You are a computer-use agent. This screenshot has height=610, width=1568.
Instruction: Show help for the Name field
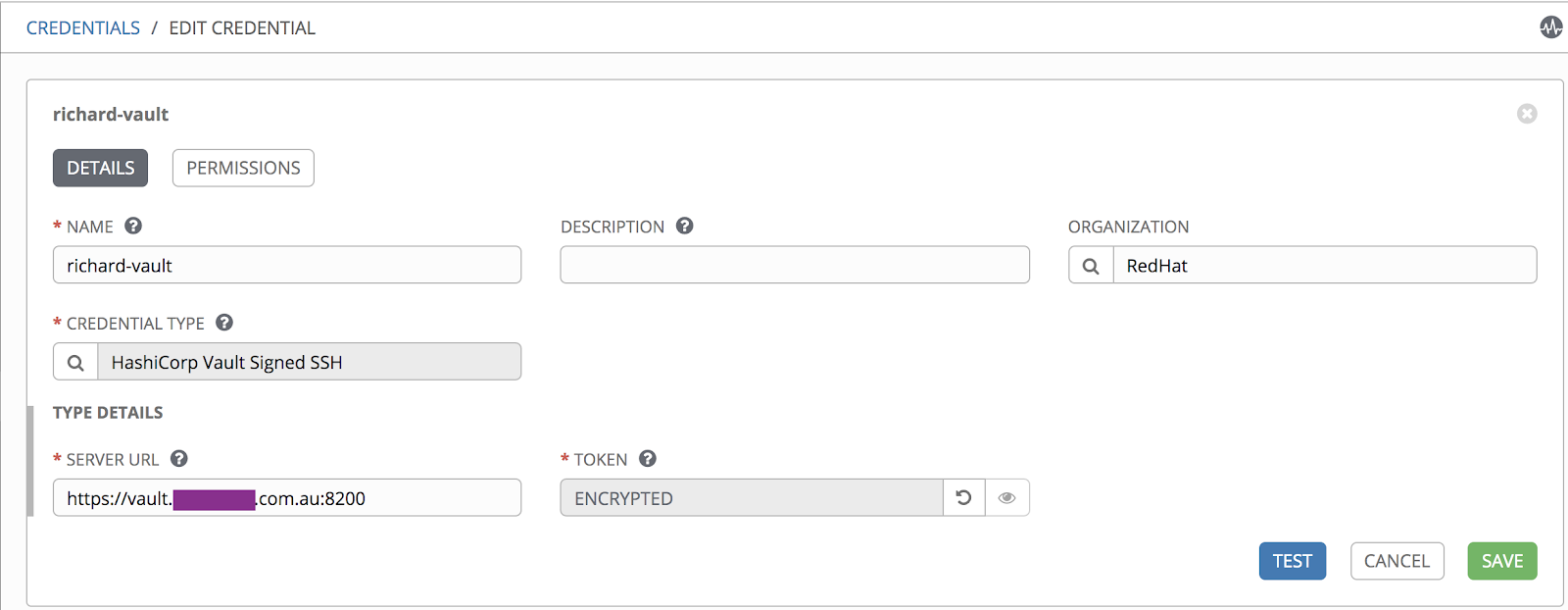coord(133,226)
